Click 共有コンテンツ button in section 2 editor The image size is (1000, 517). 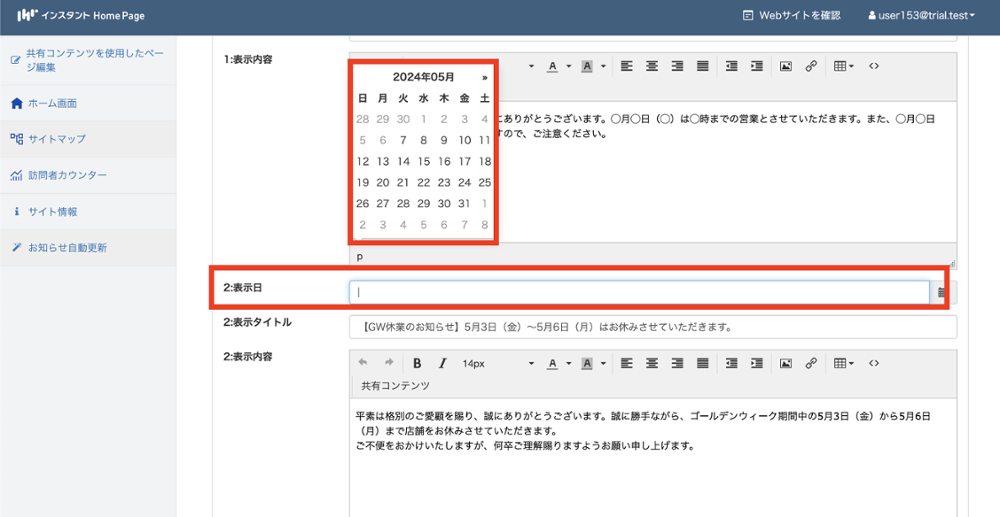tap(395, 385)
